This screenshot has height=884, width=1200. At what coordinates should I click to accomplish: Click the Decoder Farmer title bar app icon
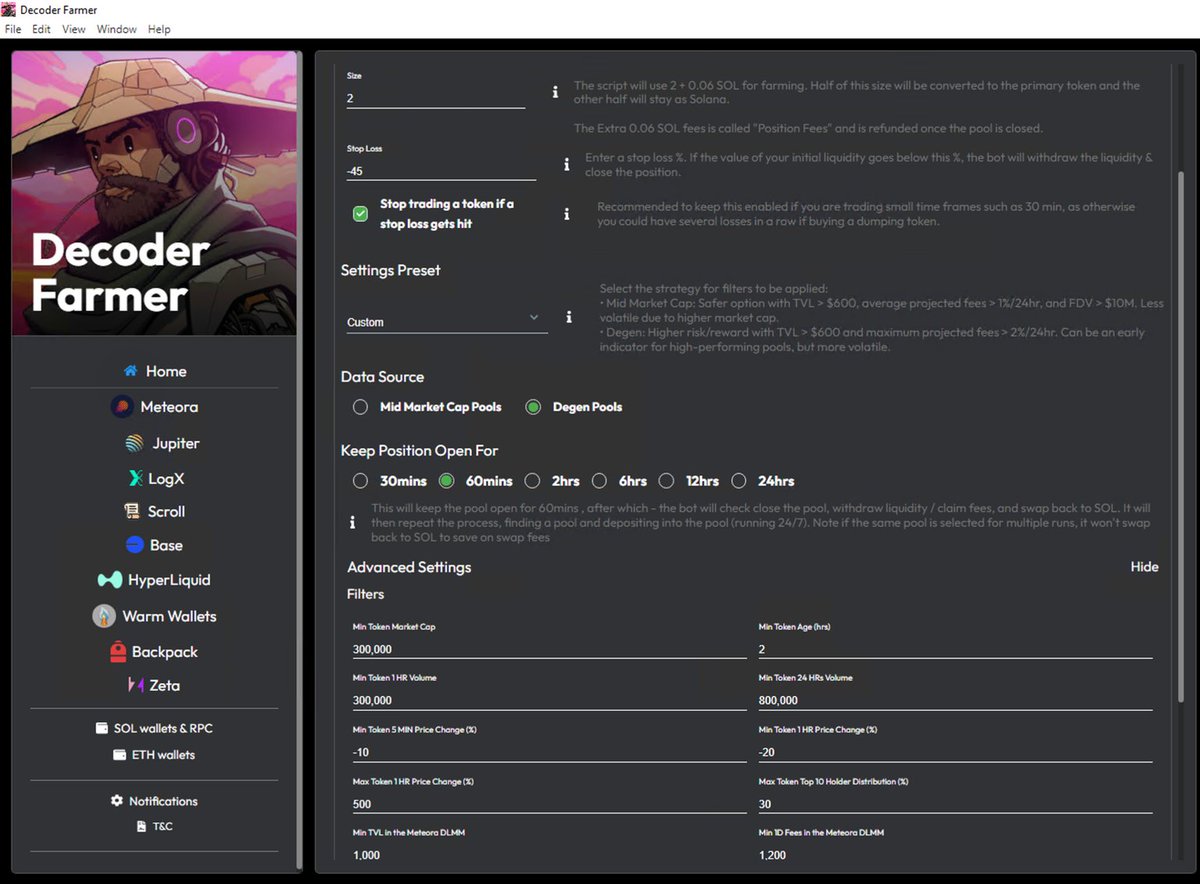click(x=9, y=9)
